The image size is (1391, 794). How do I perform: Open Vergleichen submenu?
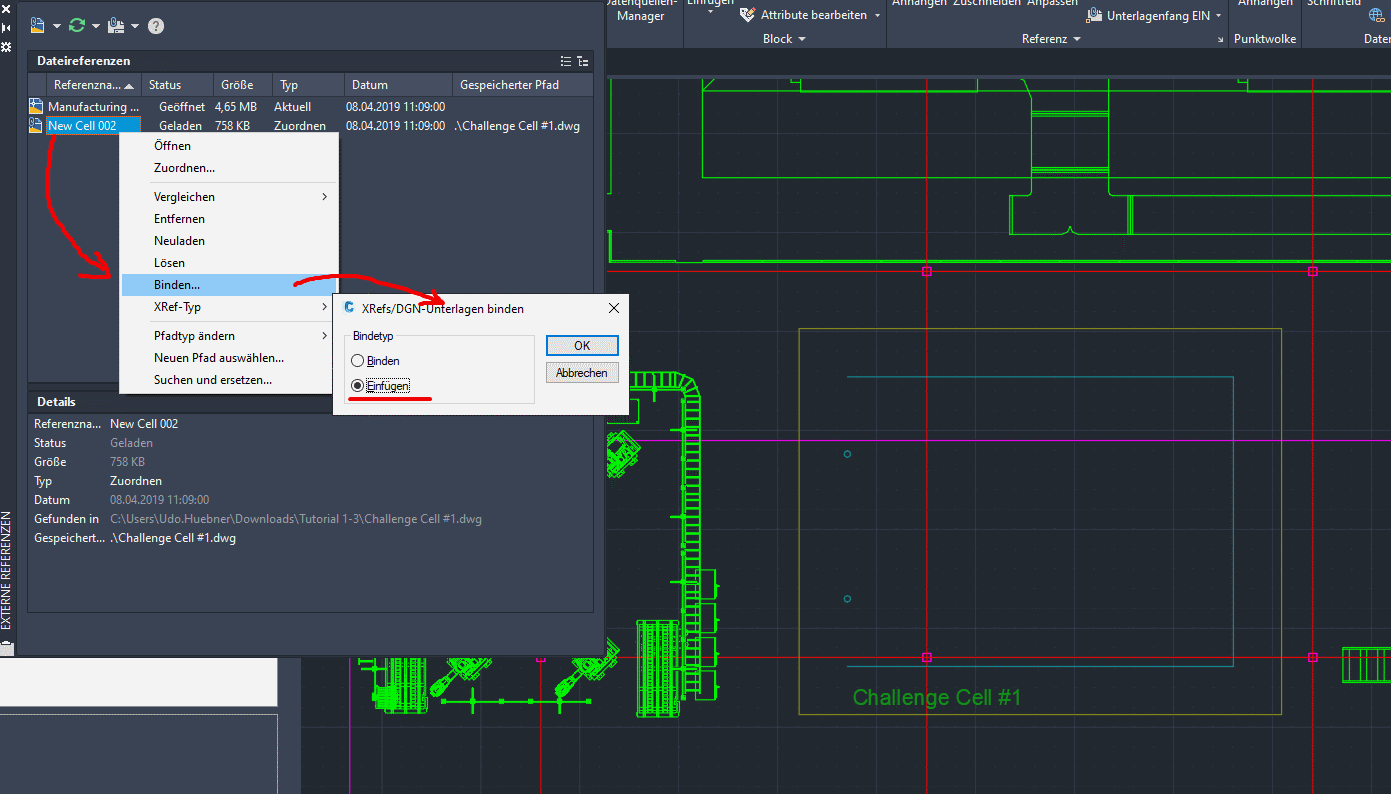[229, 197]
